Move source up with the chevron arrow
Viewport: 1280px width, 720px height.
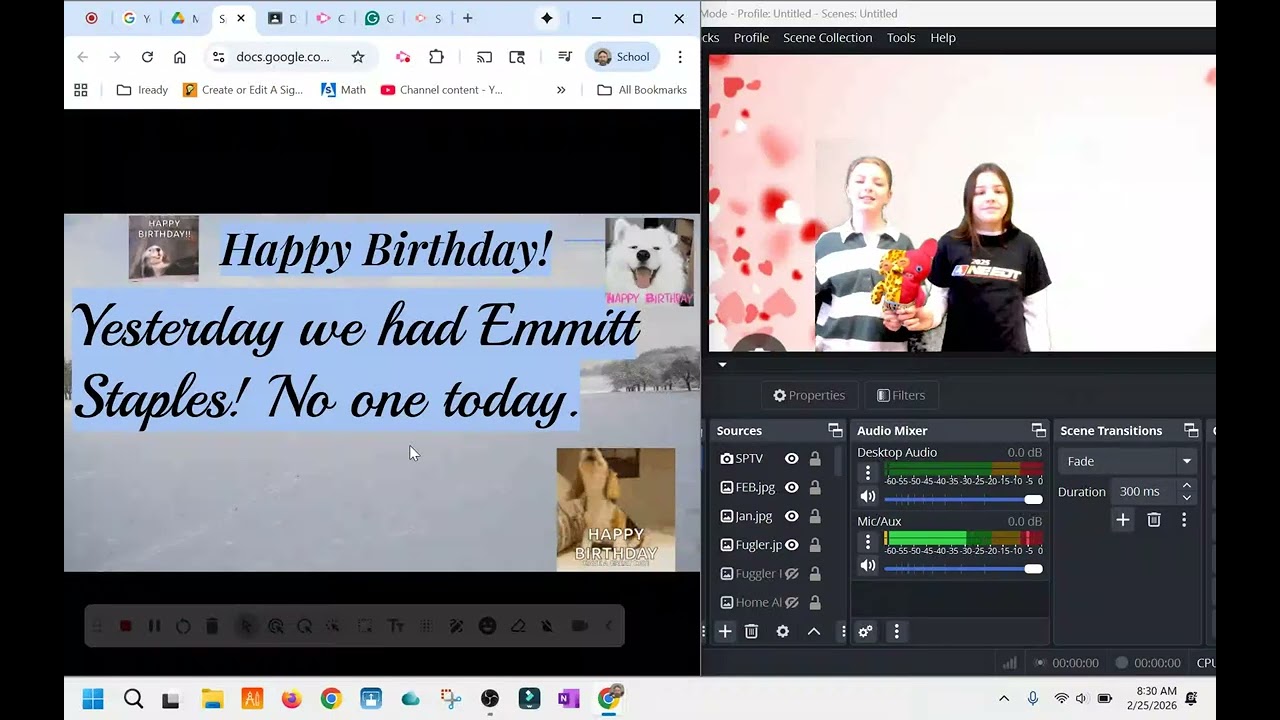click(814, 632)
